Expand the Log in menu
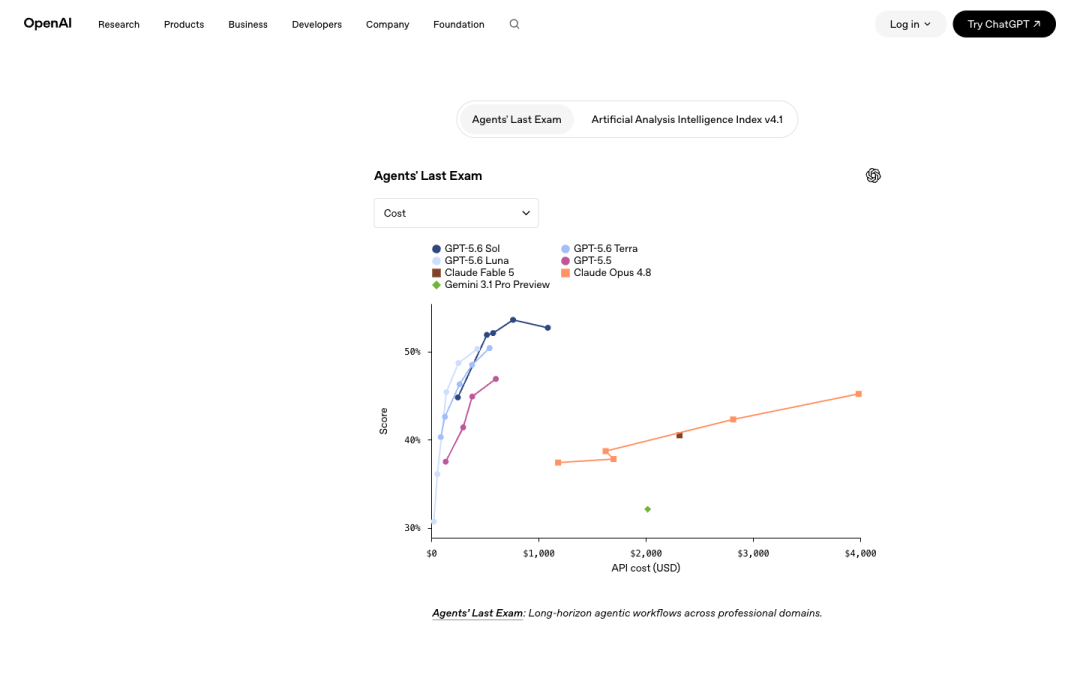 [910, 24]
